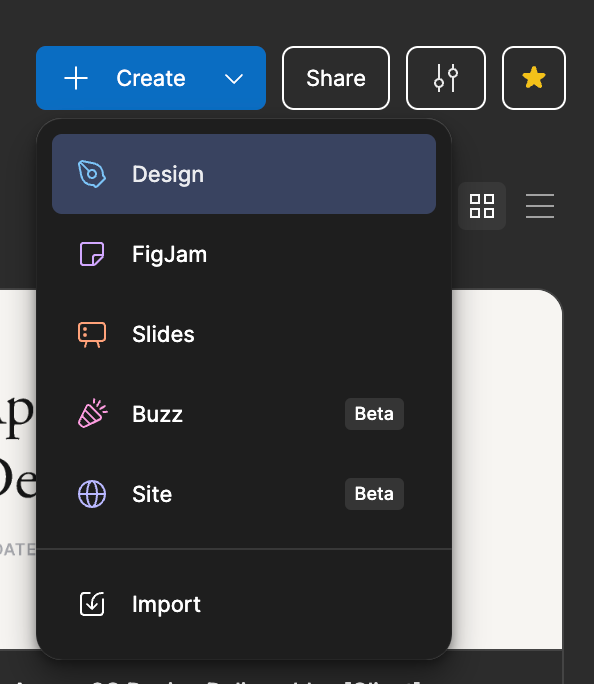The width and height of the screenshot is (594, 684).
Task: Choose Buzz from the Create menu
Action: tap(244, 414)
